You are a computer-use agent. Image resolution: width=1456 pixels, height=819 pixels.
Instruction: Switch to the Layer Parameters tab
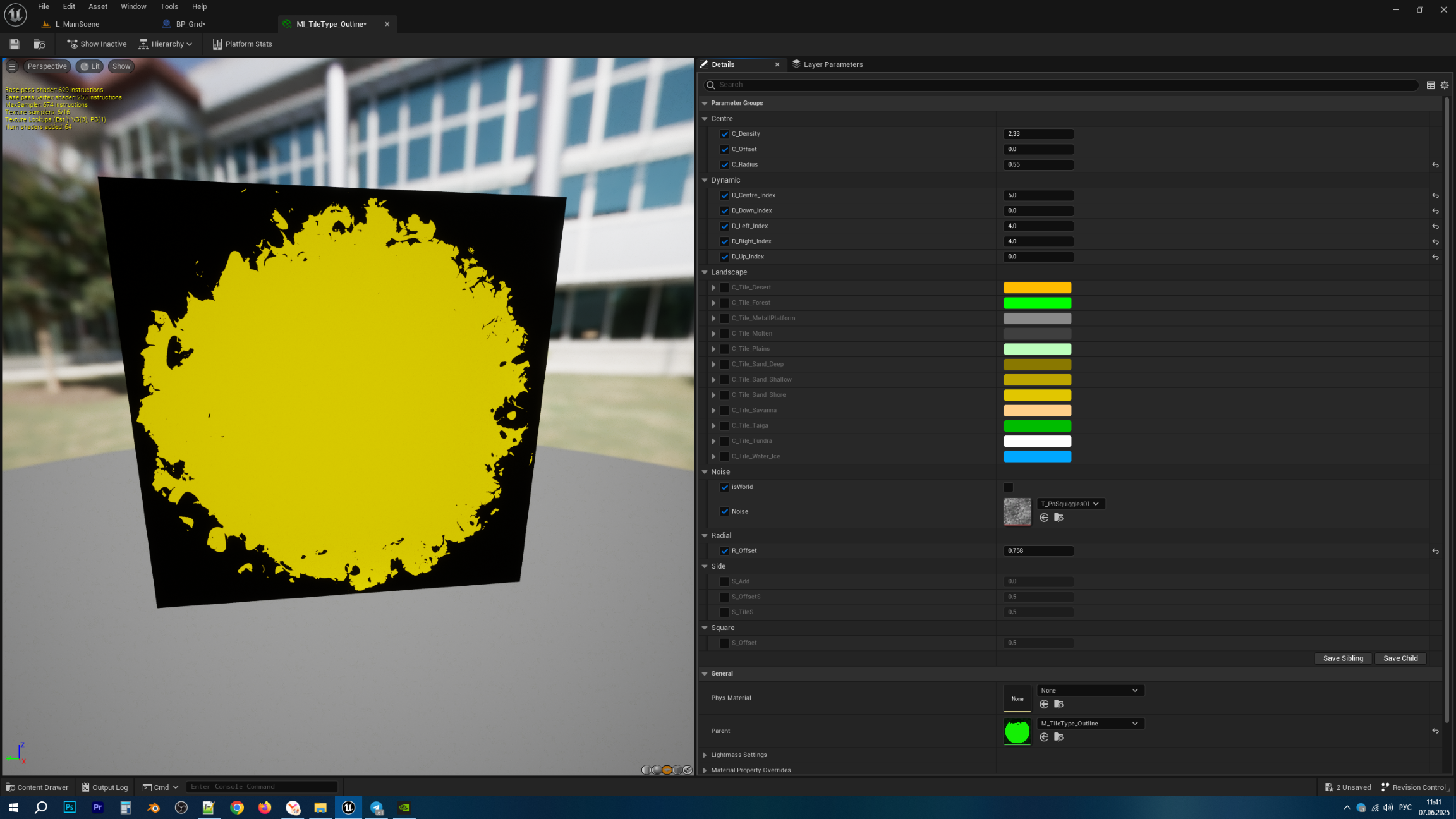[x=827, y=64]
